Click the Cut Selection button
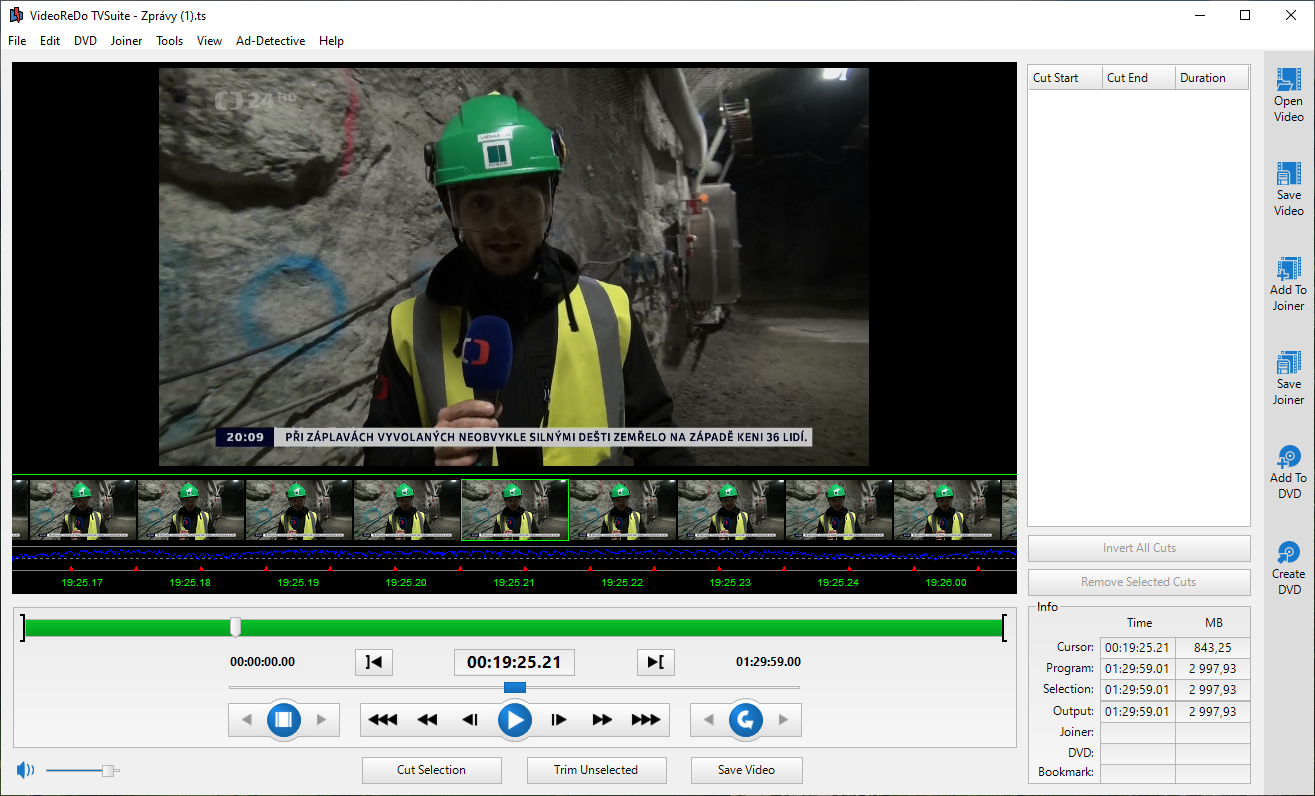1315x796 pixels. 431,770
